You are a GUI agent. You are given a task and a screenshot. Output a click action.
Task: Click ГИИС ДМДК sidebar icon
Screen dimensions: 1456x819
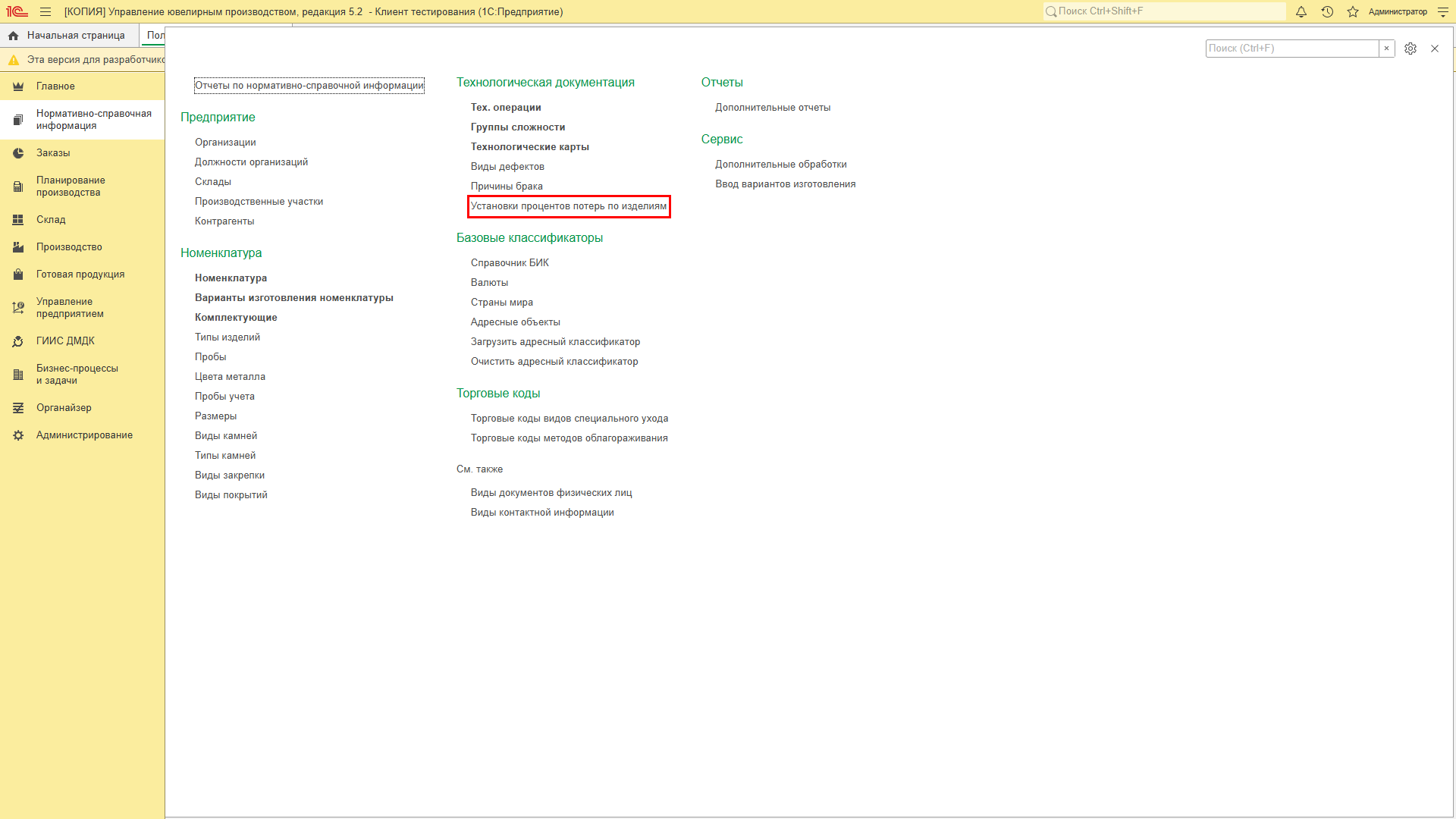pyautogui.click(x=18, y=341)
